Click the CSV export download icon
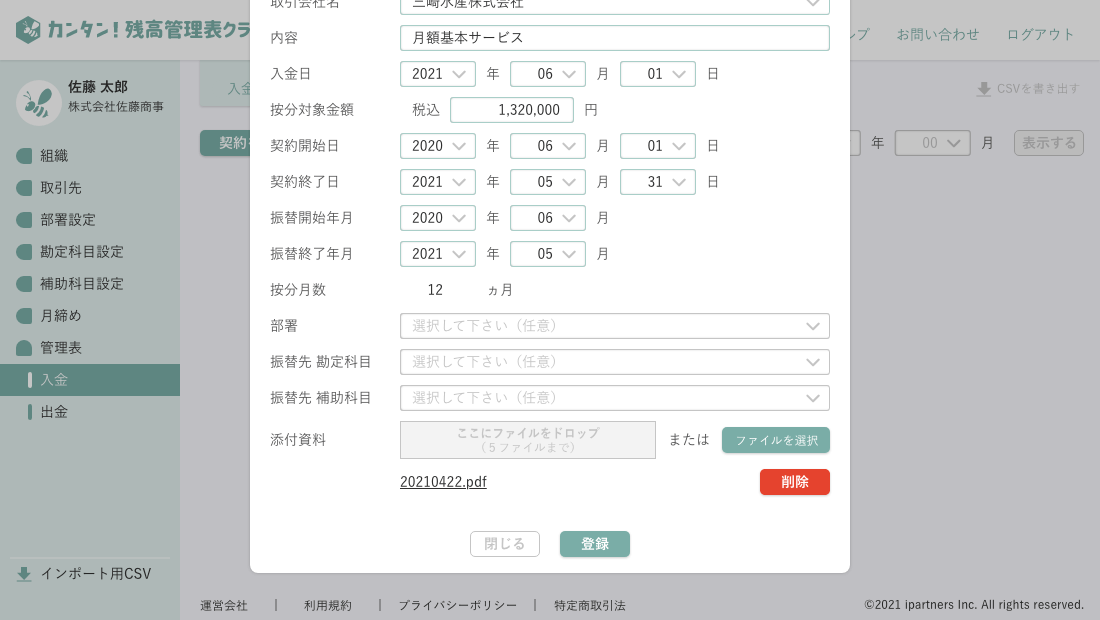The width and height of the screenshot is (1100, 620). pyautogui.click(x=984, y=89)
